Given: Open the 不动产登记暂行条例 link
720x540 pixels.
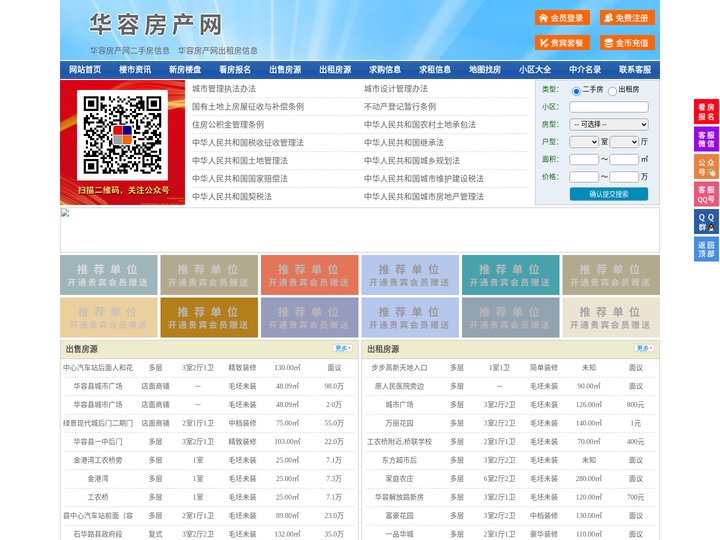Looking at the screenshot, I should point(400,107).
